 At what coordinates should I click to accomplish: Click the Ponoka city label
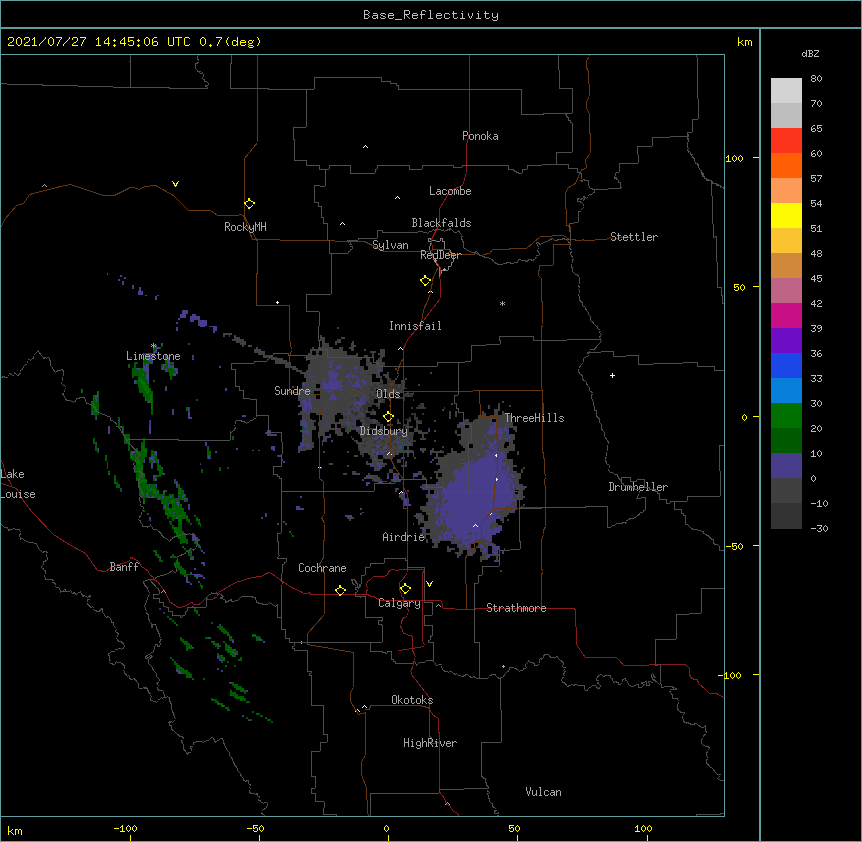click(480, 136)
